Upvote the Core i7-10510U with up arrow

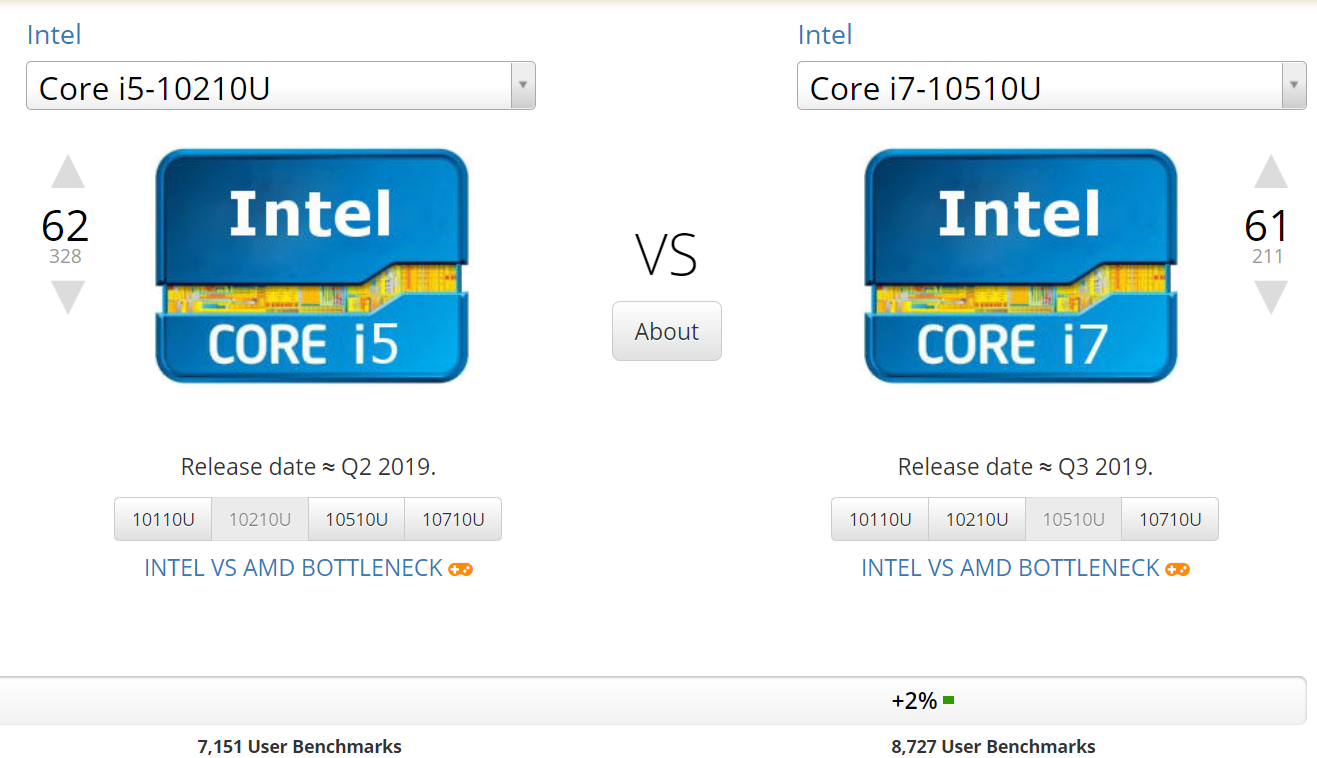coord(1271,172)
